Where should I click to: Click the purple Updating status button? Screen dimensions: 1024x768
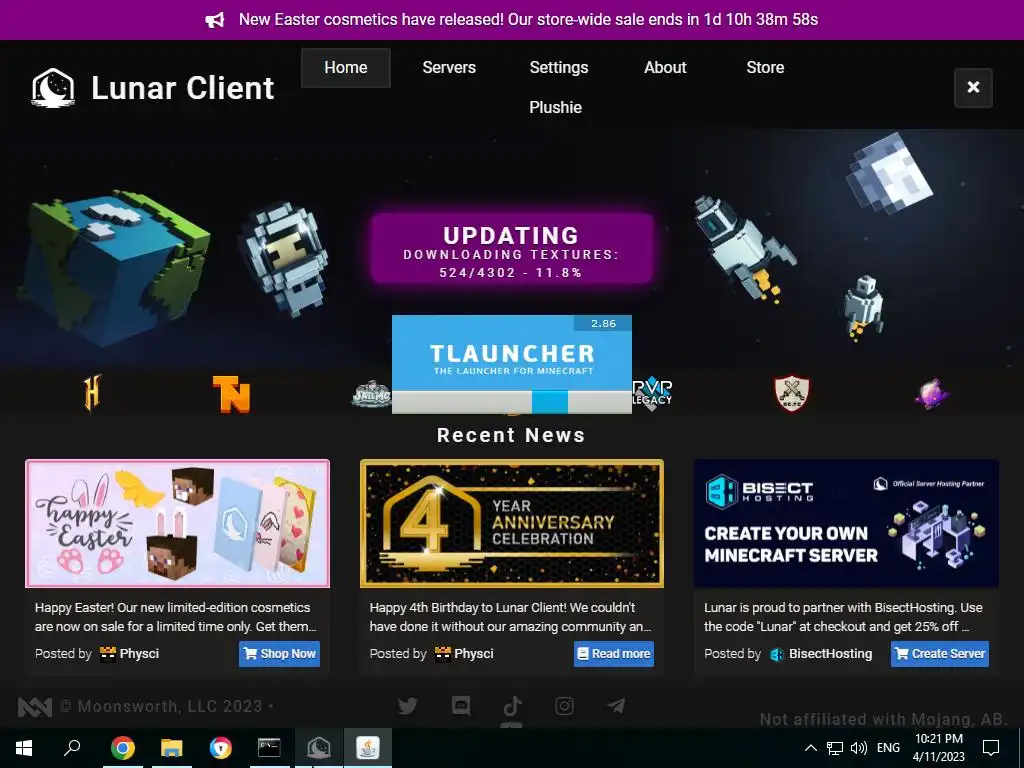tap(512, 248)
